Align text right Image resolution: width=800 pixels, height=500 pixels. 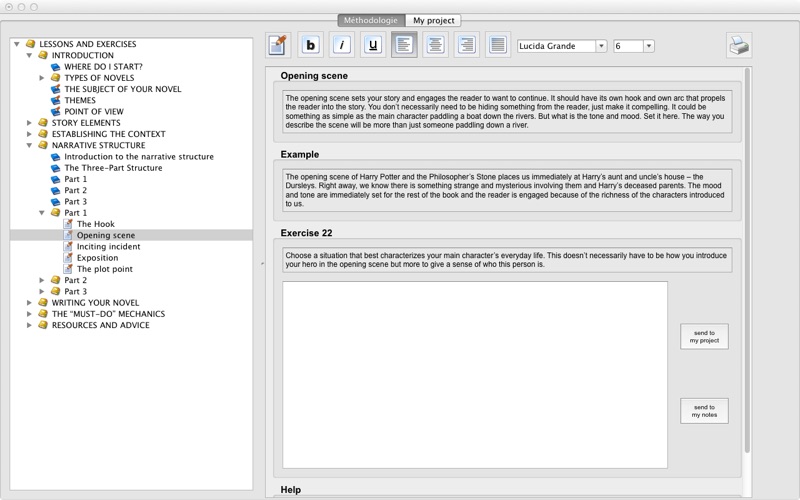(466, 45)
